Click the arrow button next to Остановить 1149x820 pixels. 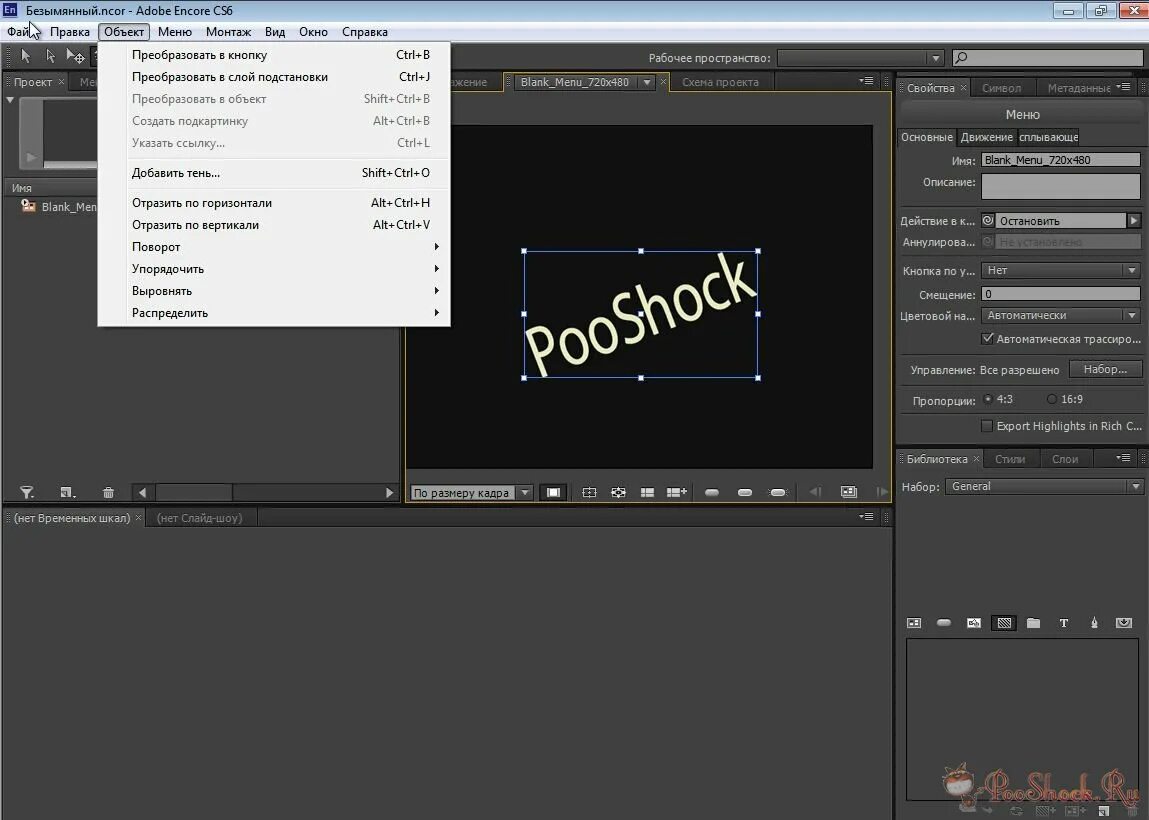coord(1134,221)
